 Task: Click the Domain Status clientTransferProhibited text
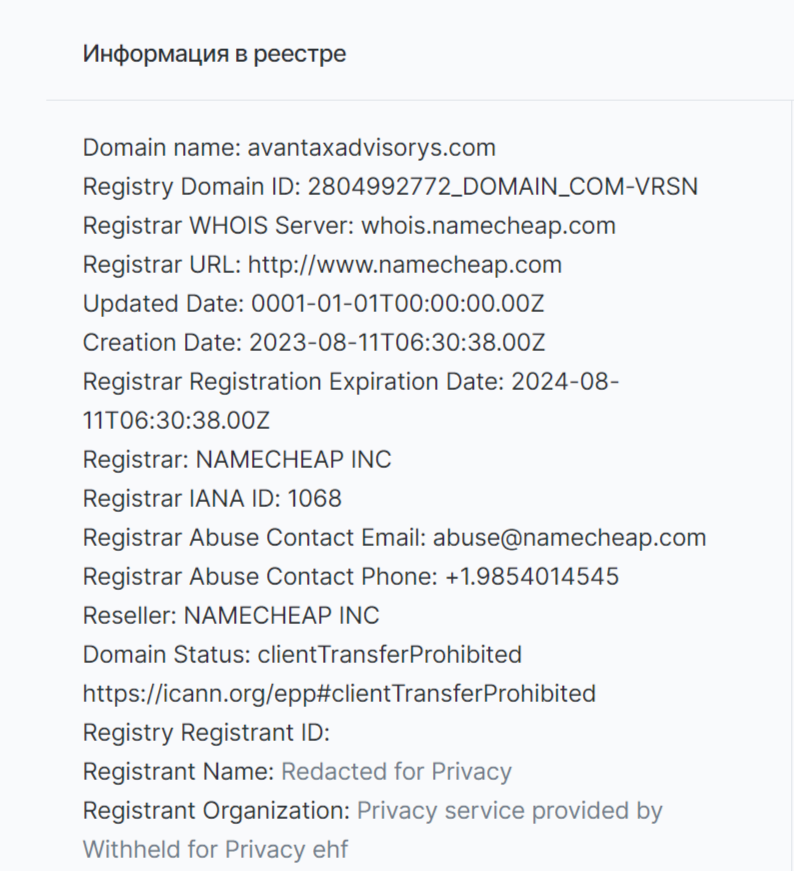click(302, 655)
